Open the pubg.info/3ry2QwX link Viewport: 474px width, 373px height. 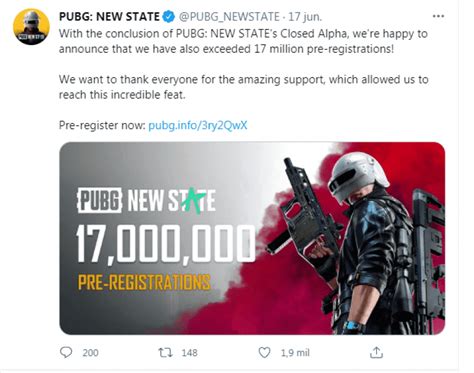pos(198,125)
